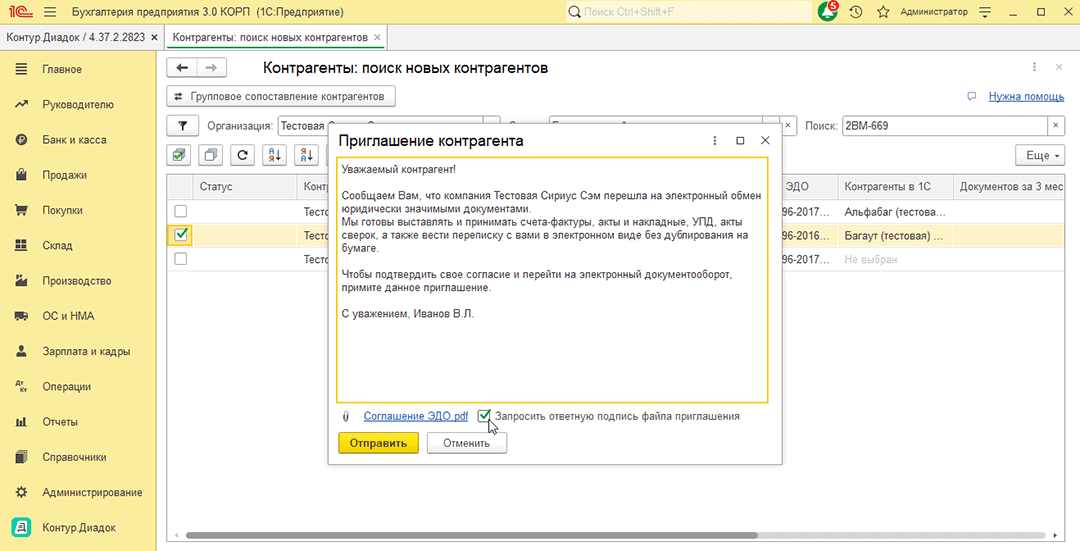The height and width of the screenshot is (551, 1080).
Task: Sort list descending Я-А
Action: click(x=306, y=155)
